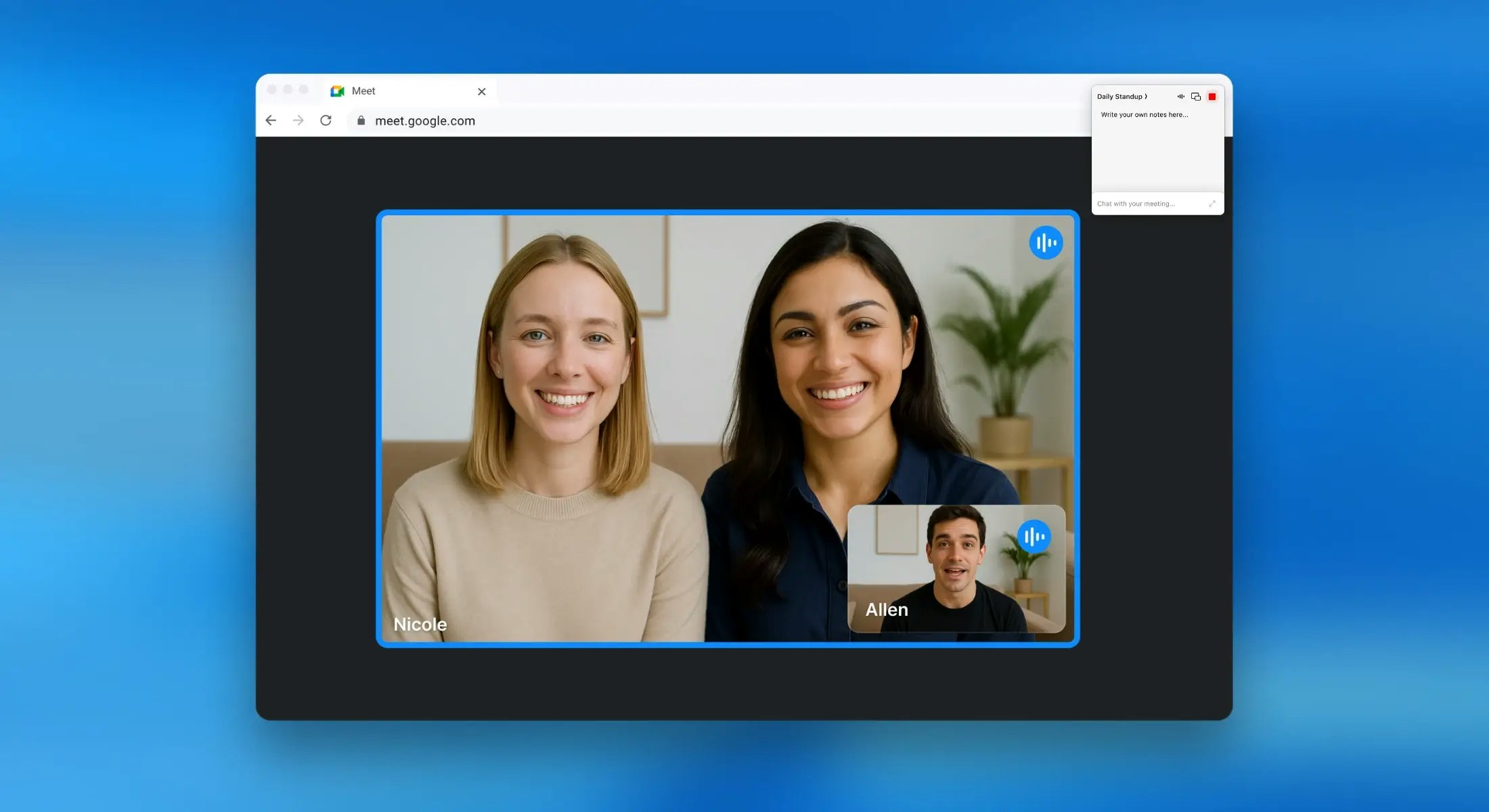Click the Google Meet favicon on the tab
The width and height of the screenshot is (1489, 812).
coord(337,91)
